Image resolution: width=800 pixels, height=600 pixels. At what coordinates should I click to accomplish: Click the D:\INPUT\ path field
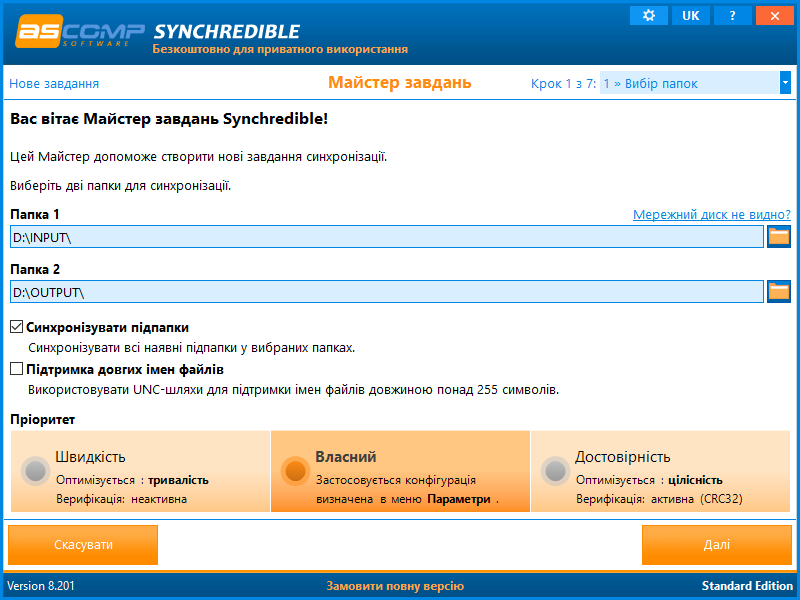coord(387,237)
